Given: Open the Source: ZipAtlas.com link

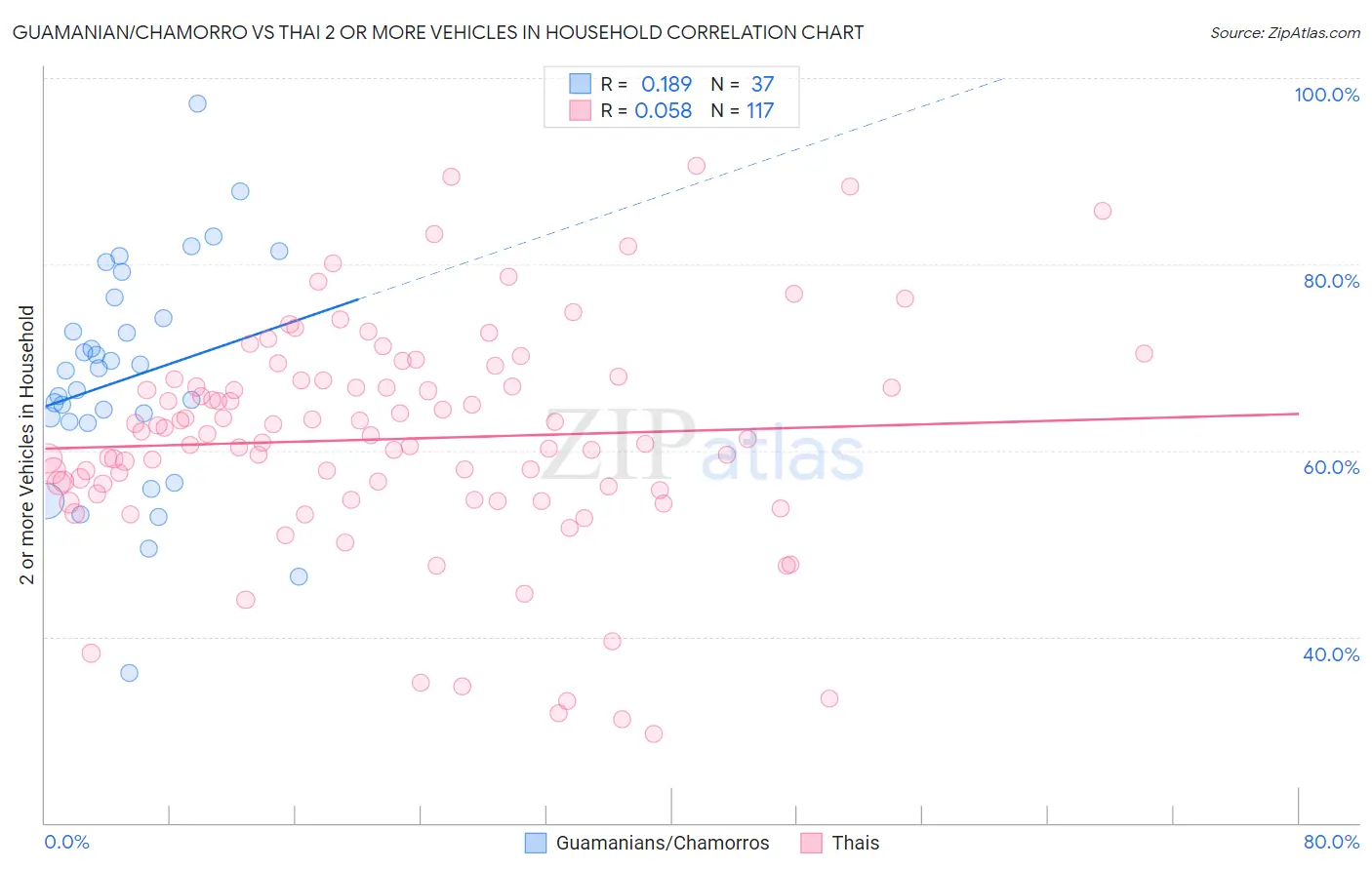Looking at the screenshot, I should (x=1285, y=32).
